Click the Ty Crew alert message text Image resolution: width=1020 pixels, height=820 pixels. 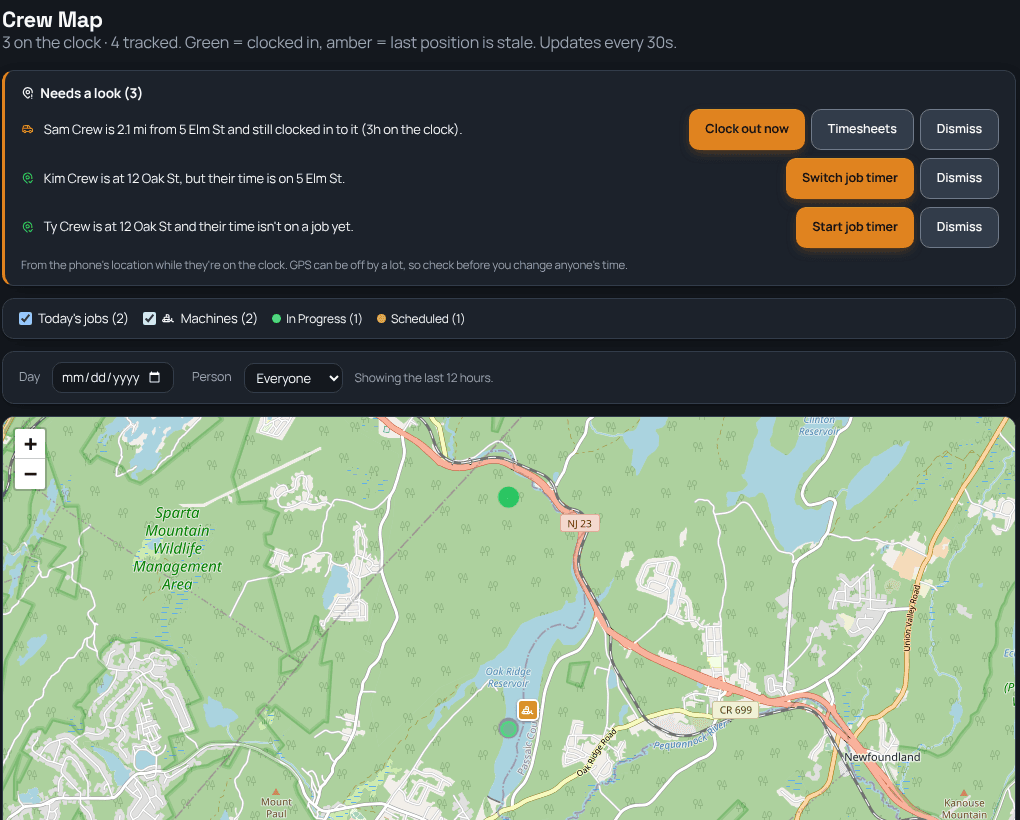coord(198,227)
